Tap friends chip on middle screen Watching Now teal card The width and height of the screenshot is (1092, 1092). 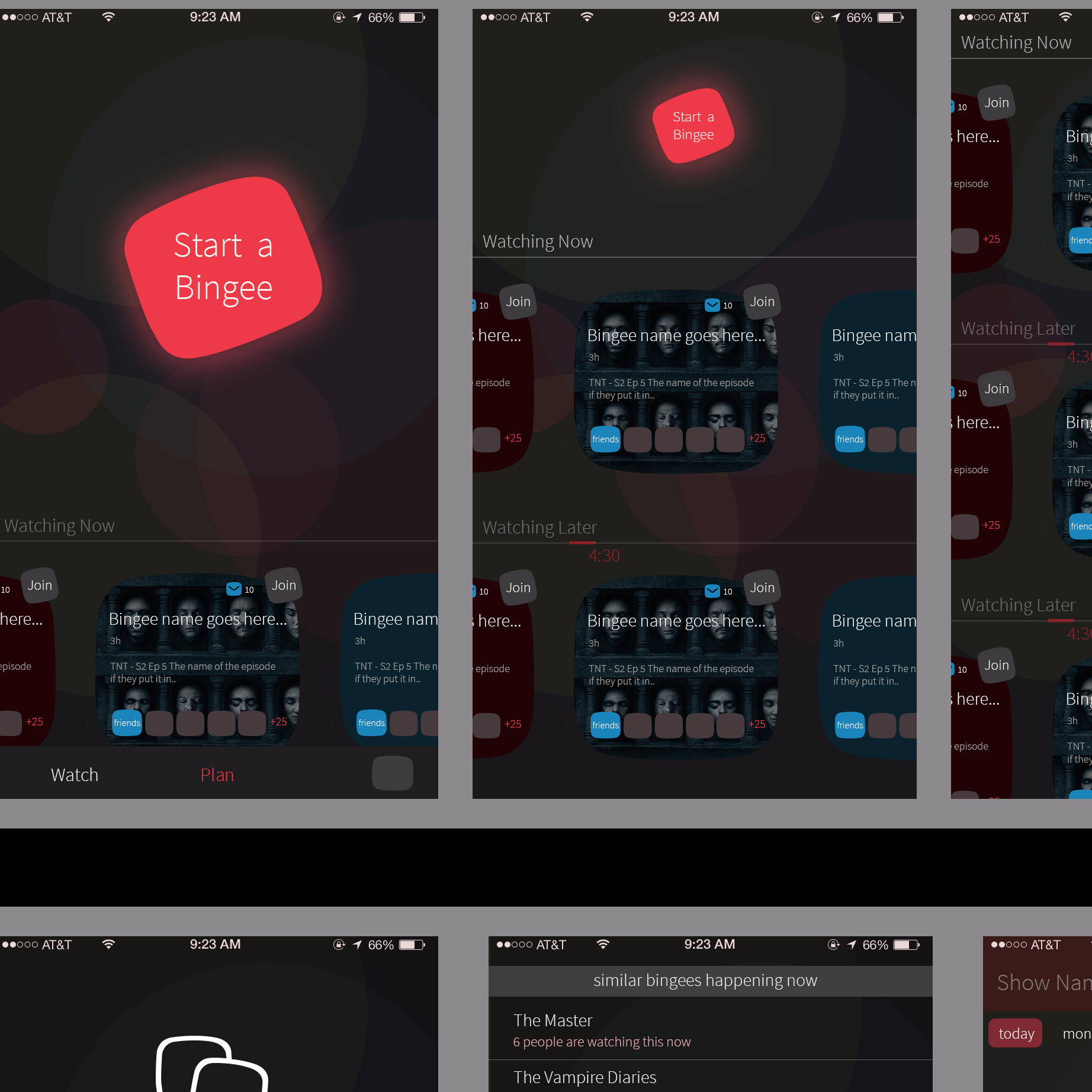(x=850, y=439)
